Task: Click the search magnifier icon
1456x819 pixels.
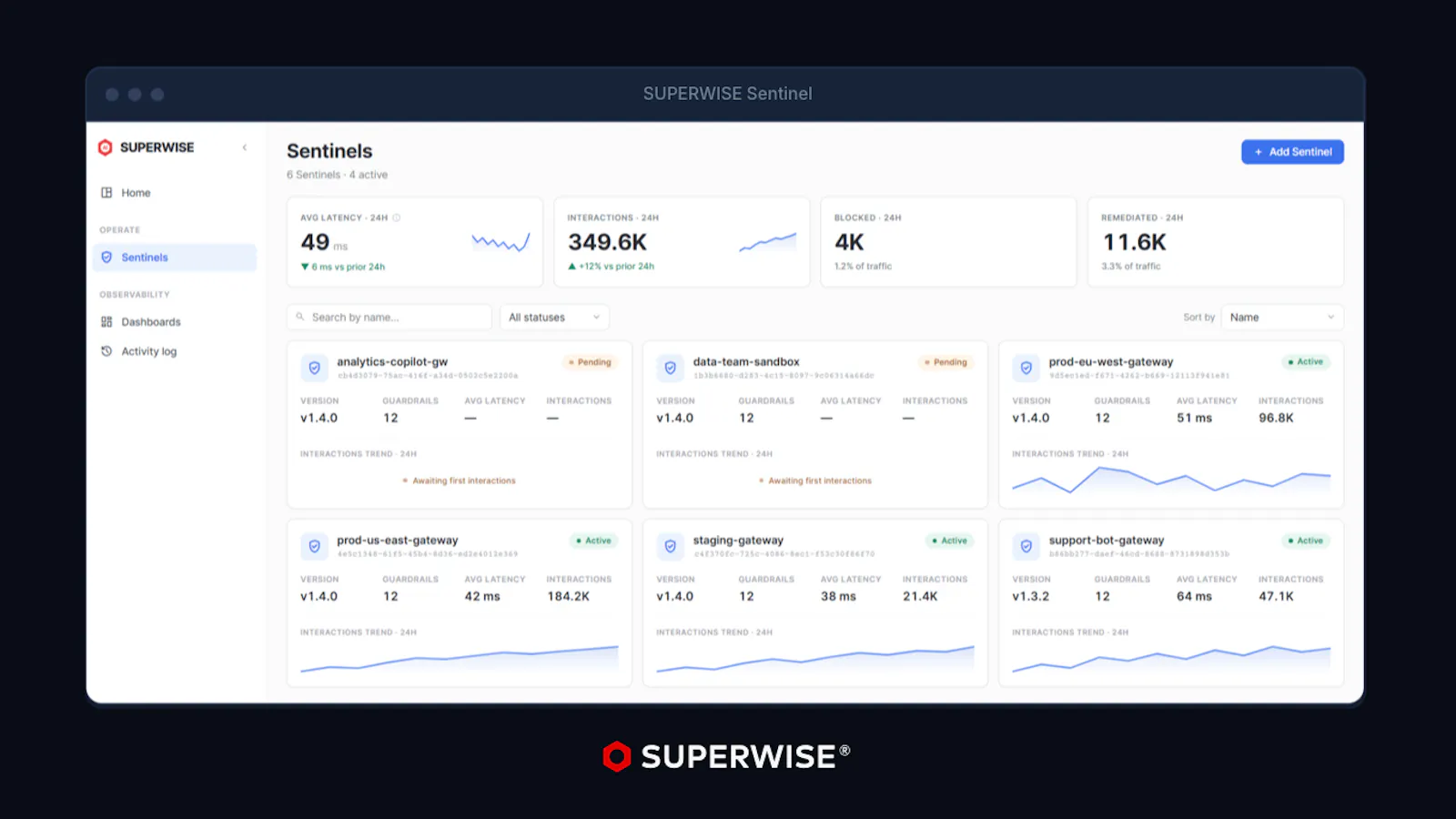Action: pos(300,317)
